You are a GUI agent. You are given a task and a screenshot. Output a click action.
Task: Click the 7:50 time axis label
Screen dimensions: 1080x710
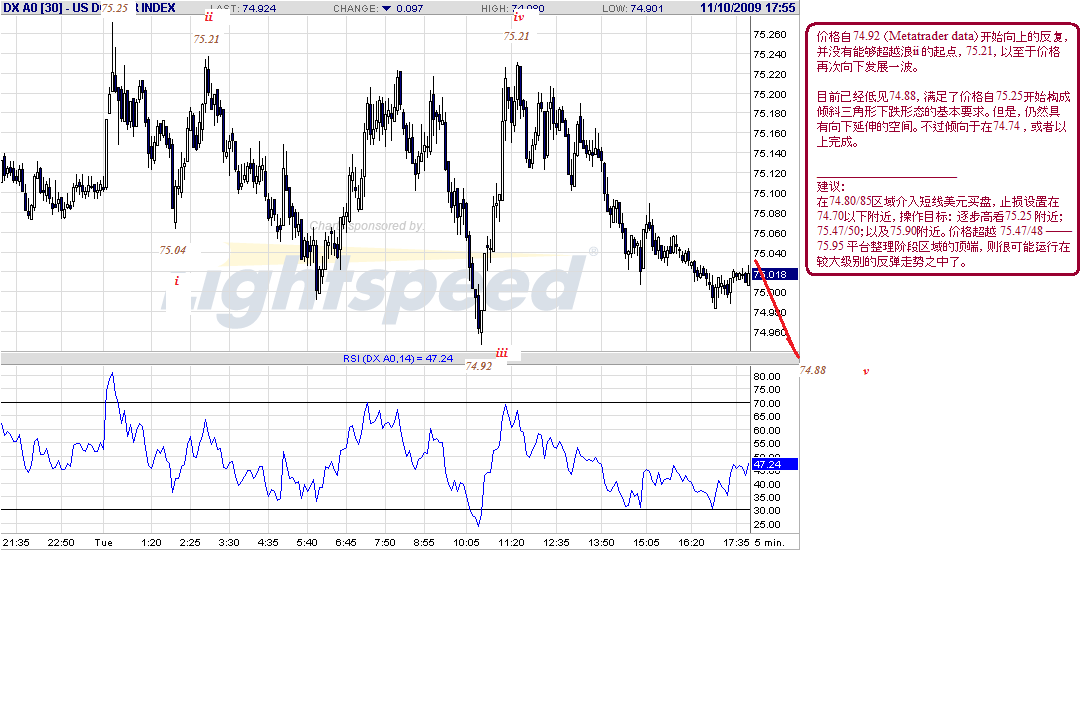[x=384, y=543]
